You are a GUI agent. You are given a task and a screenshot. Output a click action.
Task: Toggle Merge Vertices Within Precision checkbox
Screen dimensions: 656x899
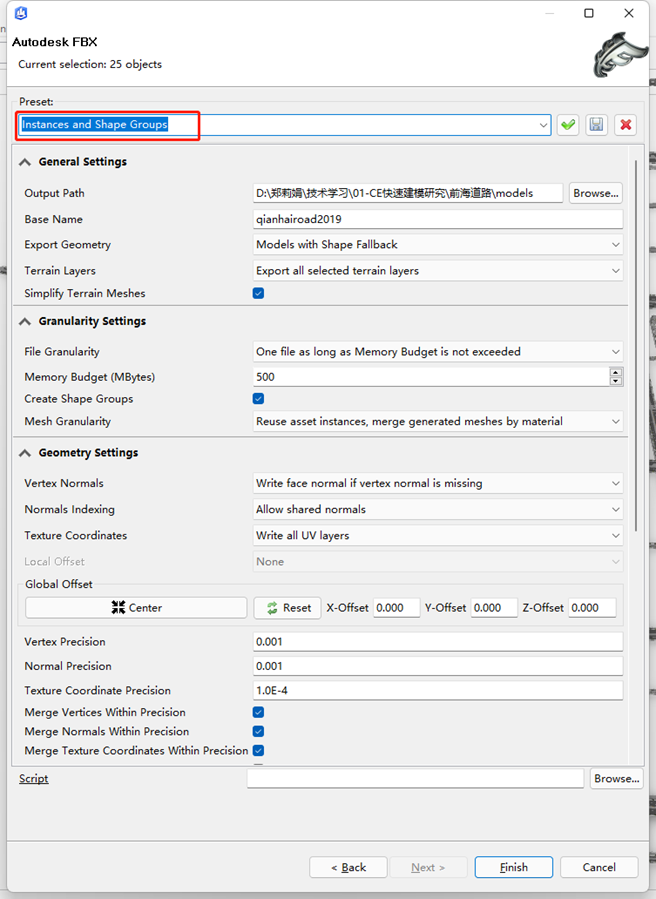point(259,712)
